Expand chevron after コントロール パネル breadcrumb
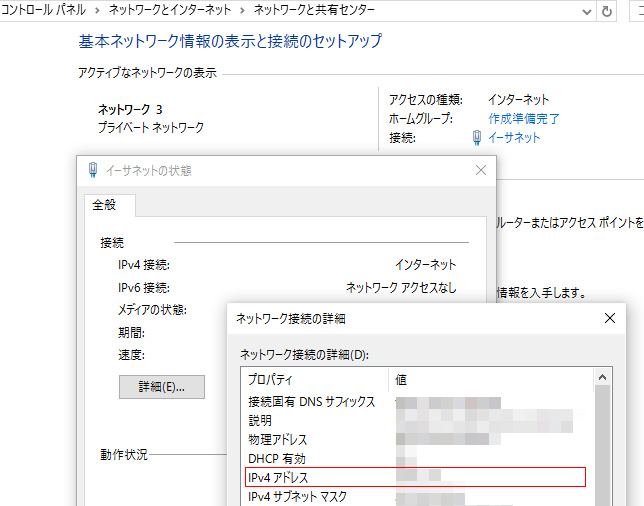The width and height of the screenshot is (644, 506). click(x=99, y=10)
